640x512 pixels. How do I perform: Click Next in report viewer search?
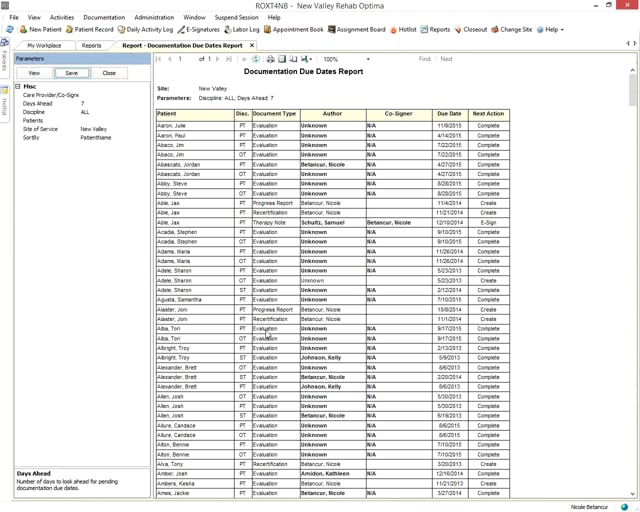446,59
